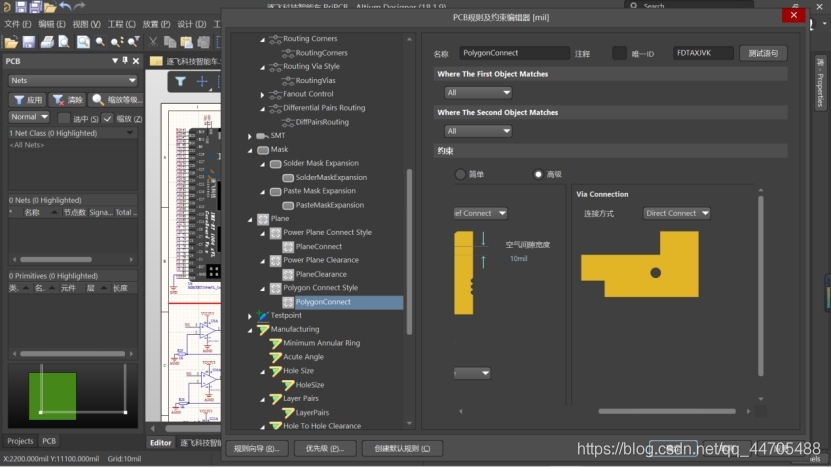This screenshot has height=468, width=831.
Task: Click the Search magnifier icon at top right
Action: (x=634, y=5)
